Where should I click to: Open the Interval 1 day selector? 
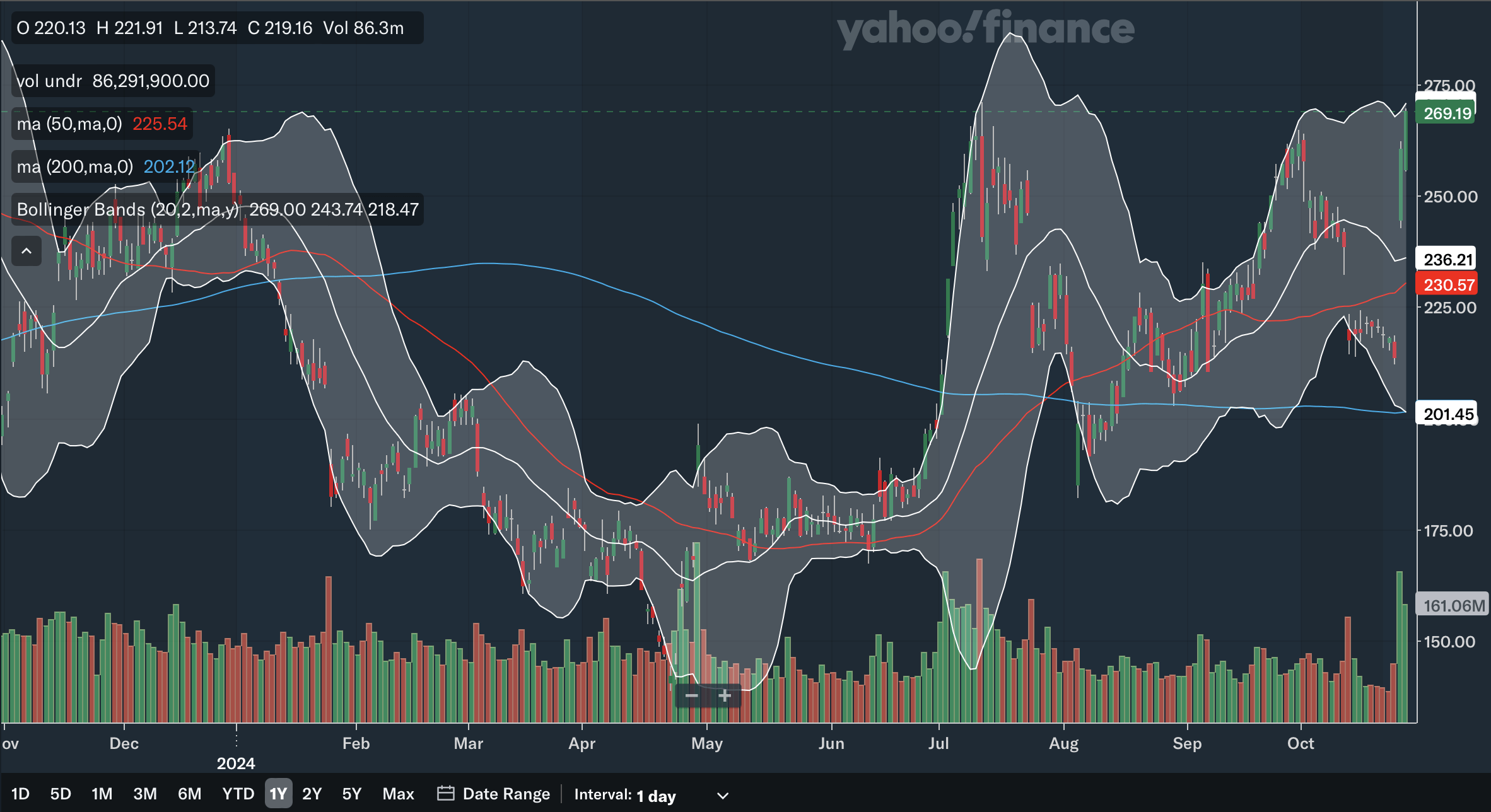tap(655, 796)
